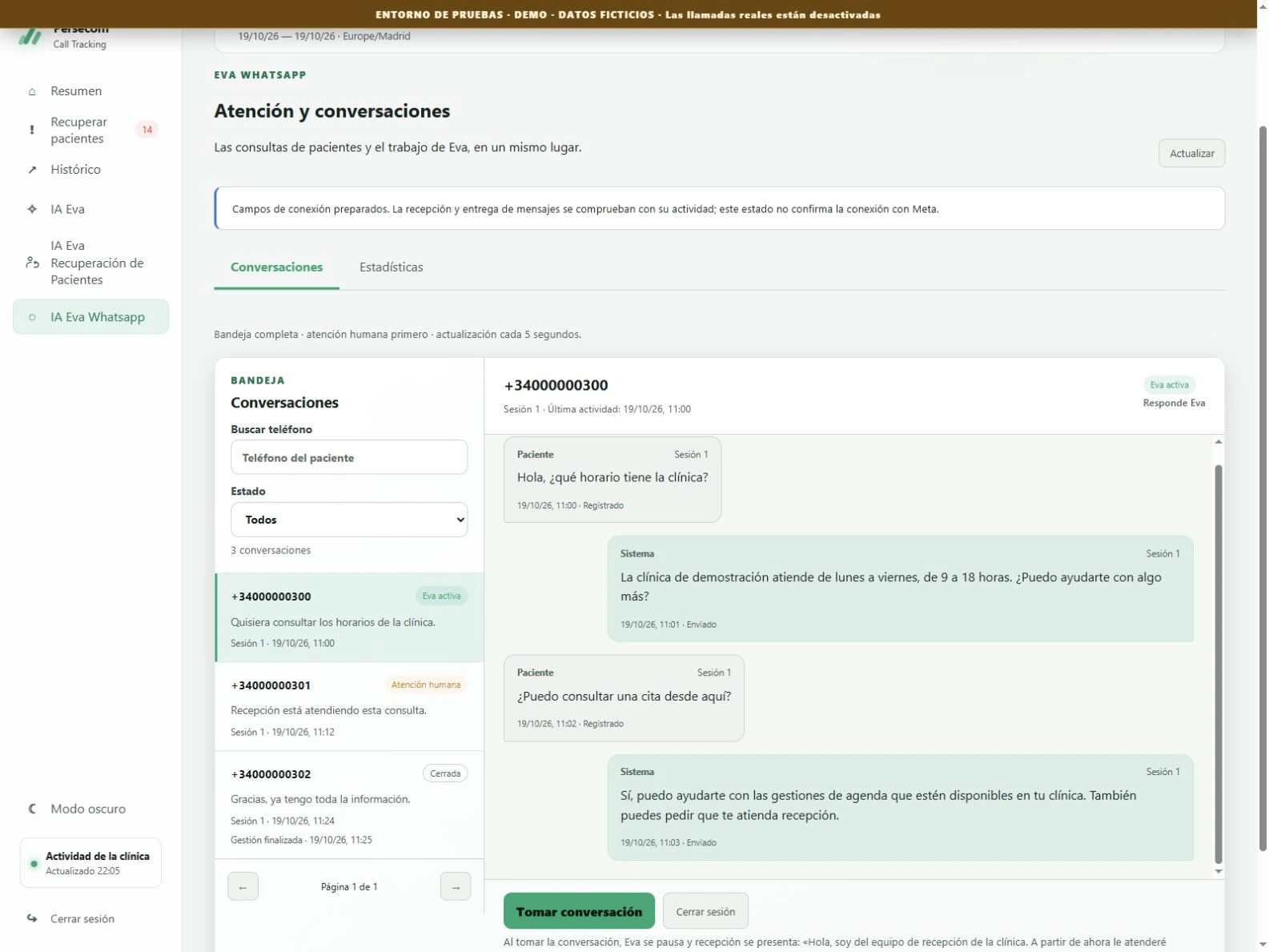Screen dimensions: 1269x952
Task: Open Resumen in the sidebar
Action: click(90, 91)
